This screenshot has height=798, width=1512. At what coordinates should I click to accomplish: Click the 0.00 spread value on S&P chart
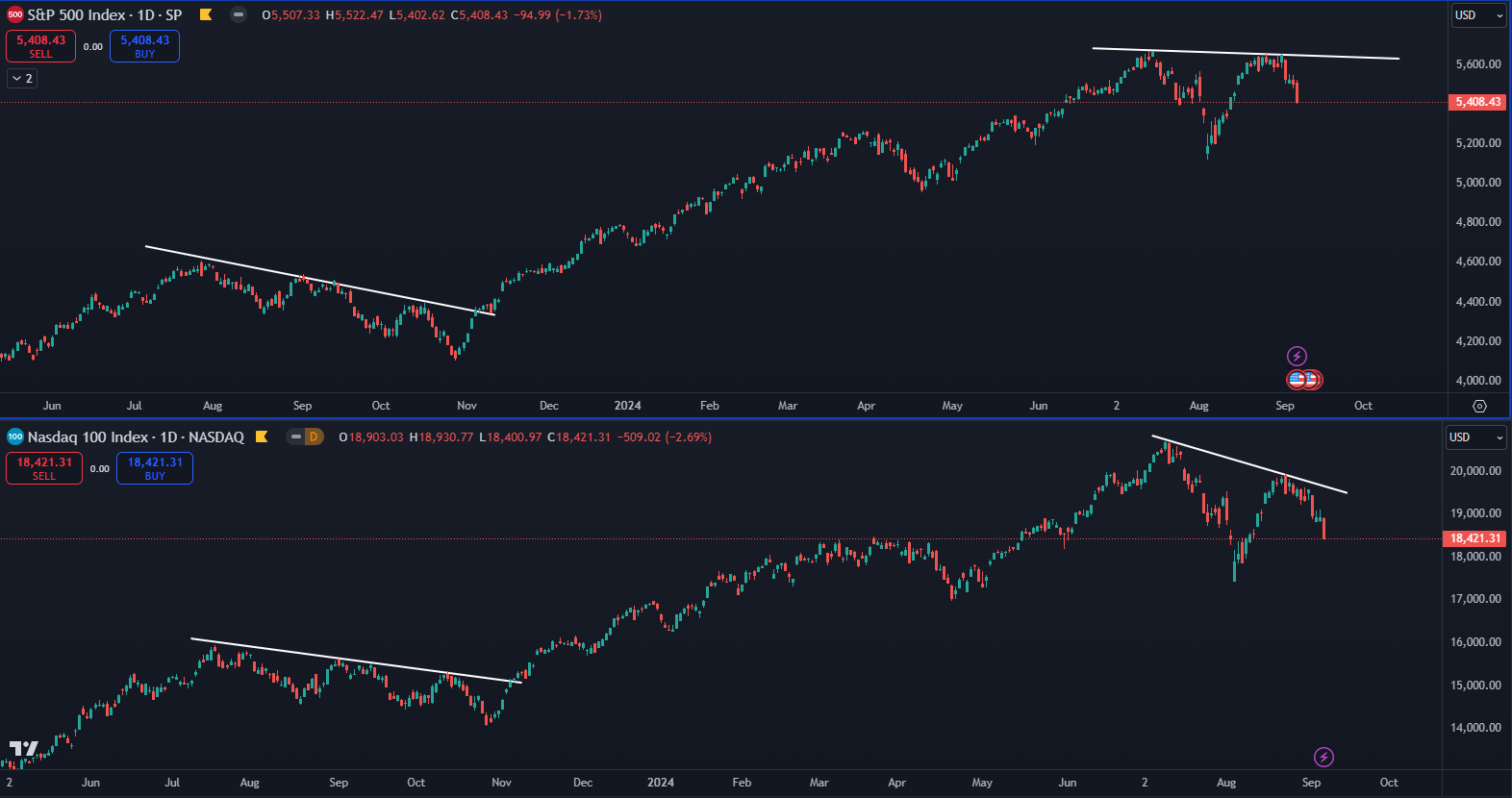click(x=92, y=46)
